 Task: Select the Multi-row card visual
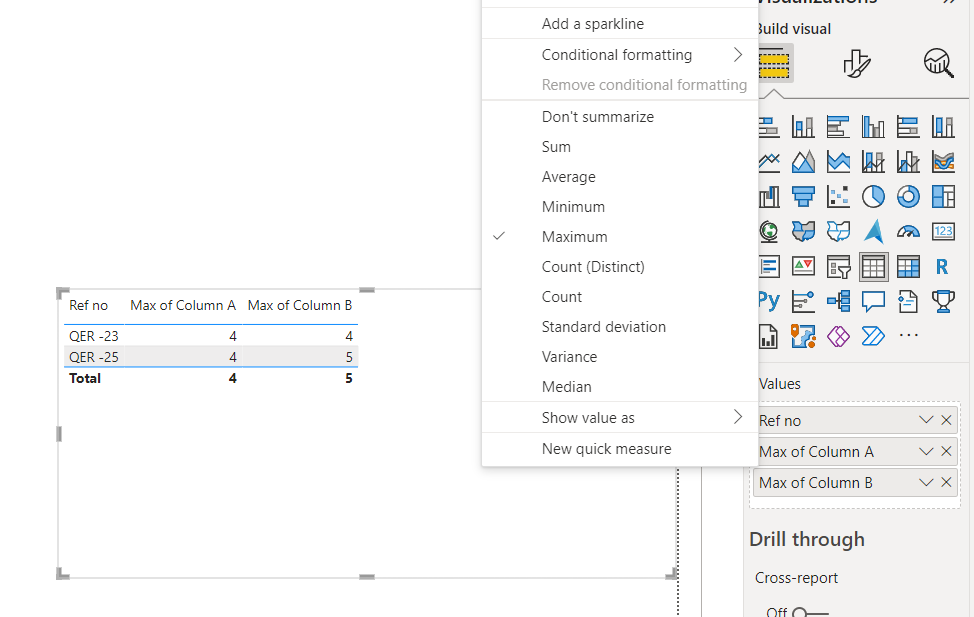pyautogui.click(x=769, y=267)
